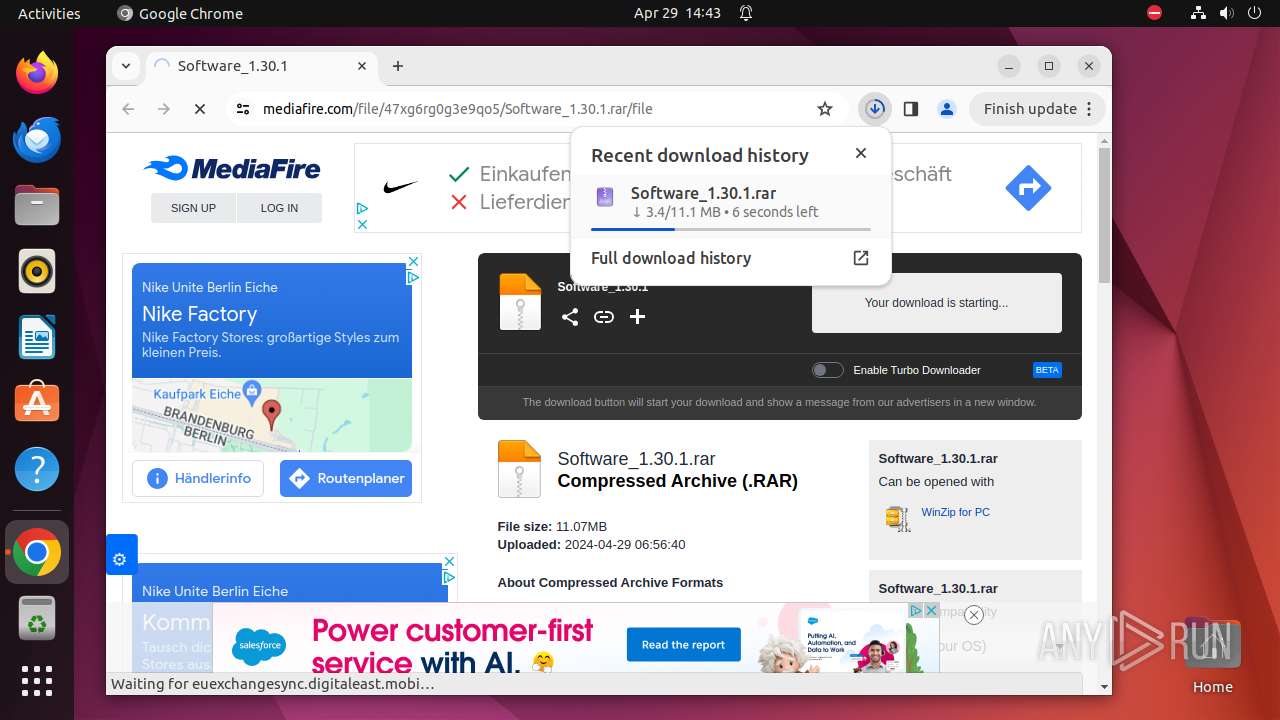Open system network status icon
The width and height of the screenshot is (1280, 720).
point(1198,13)
